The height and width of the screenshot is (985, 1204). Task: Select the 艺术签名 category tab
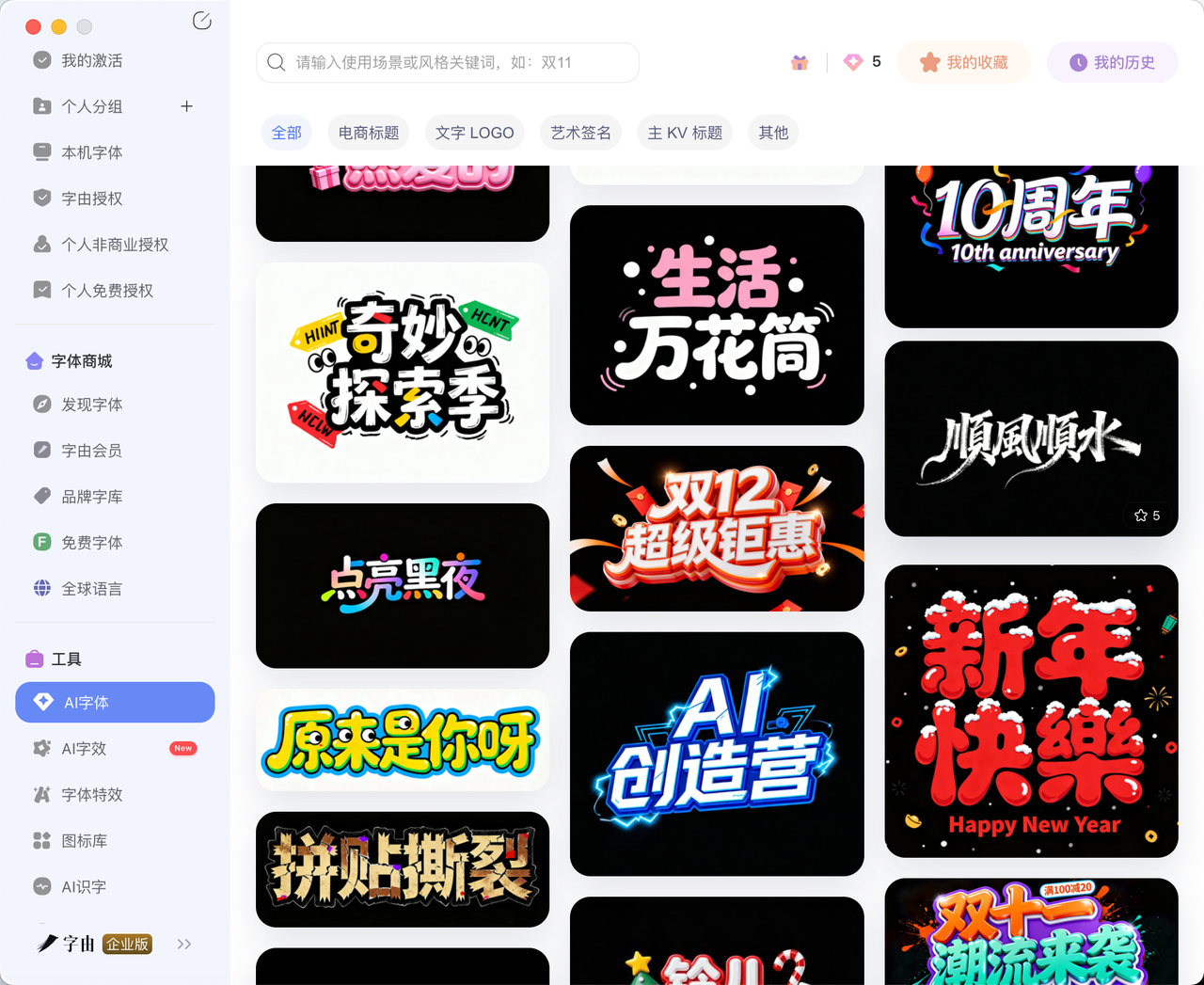[580, 133]
